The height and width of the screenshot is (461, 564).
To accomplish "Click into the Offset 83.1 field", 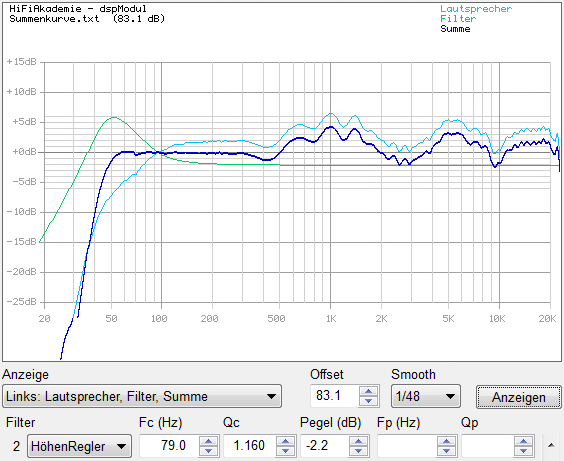I will click(x=335, y=396).
